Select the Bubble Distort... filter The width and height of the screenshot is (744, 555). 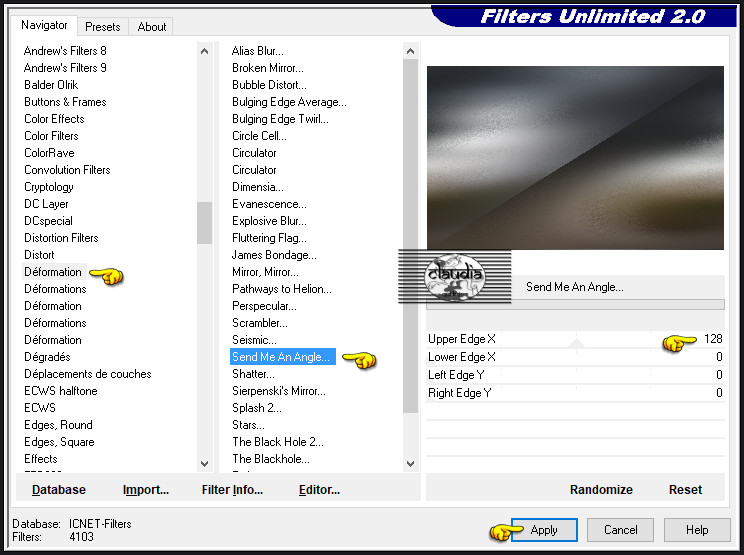269,85
